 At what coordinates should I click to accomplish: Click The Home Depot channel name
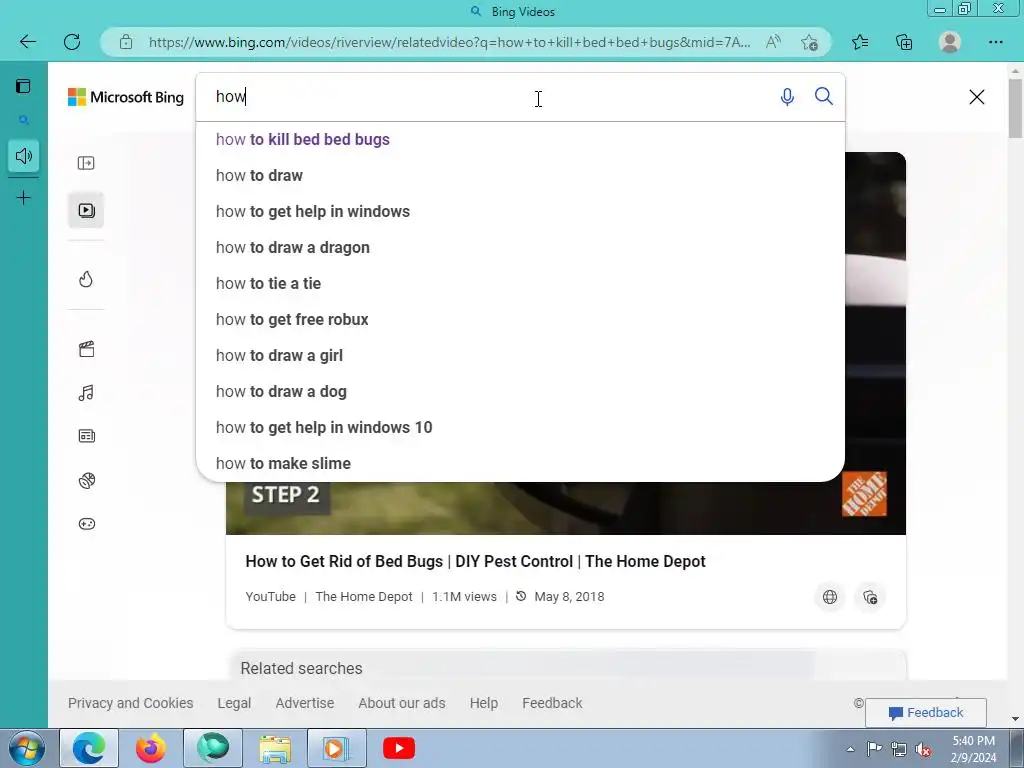point(364,597)
